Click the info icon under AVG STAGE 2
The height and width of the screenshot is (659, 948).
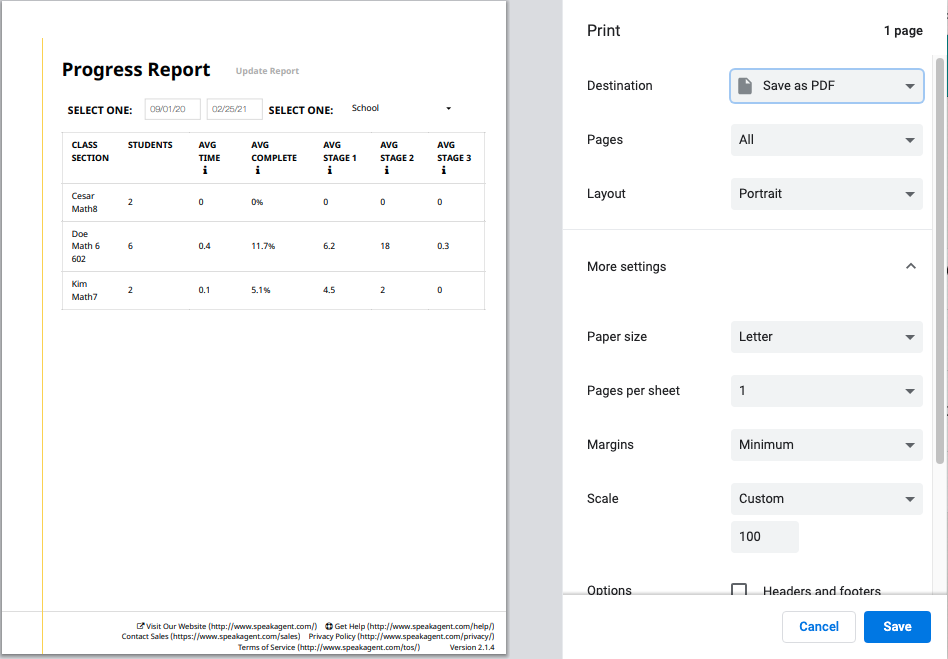point(385,172)
